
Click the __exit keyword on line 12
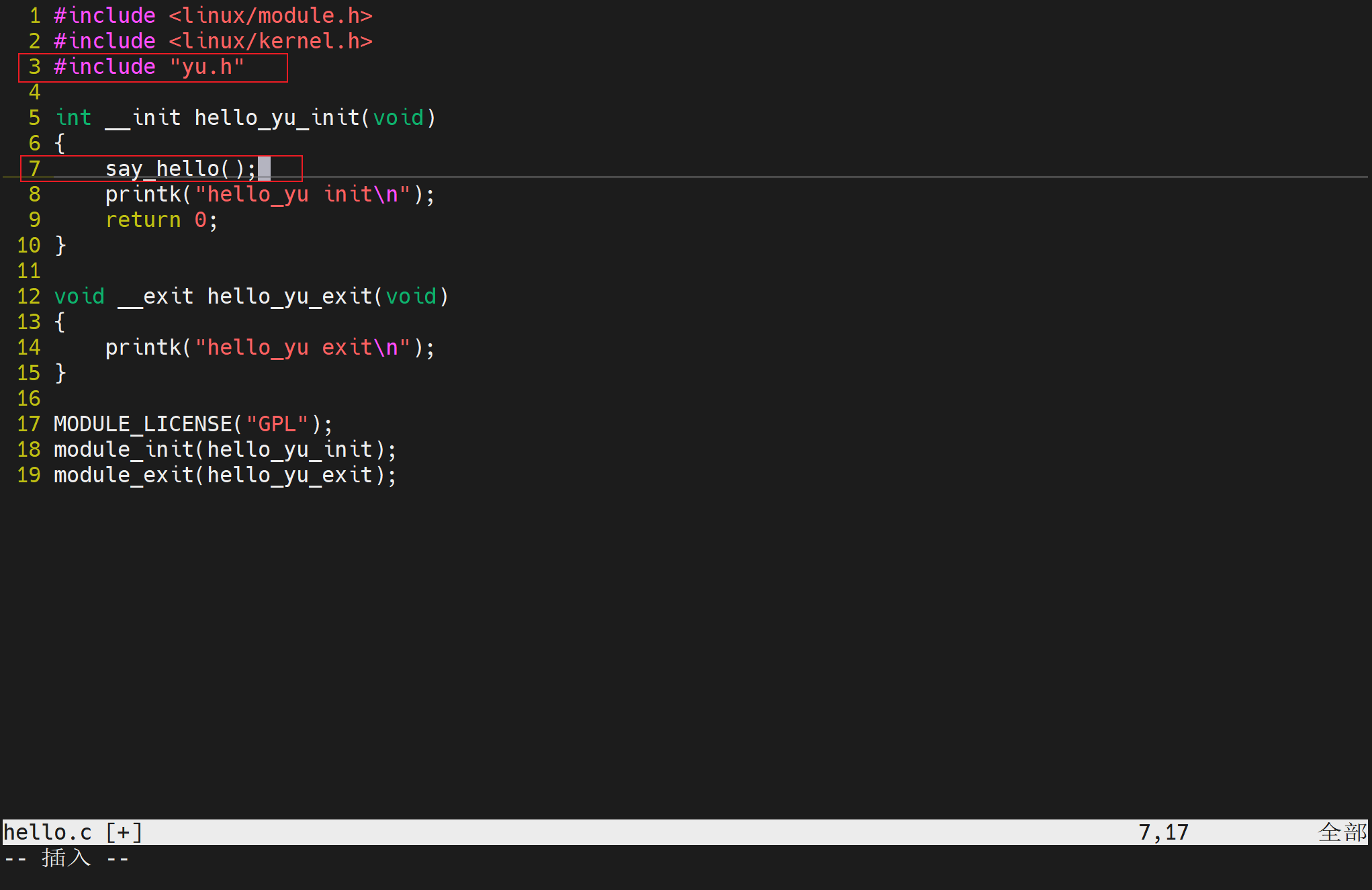(155, 296)
